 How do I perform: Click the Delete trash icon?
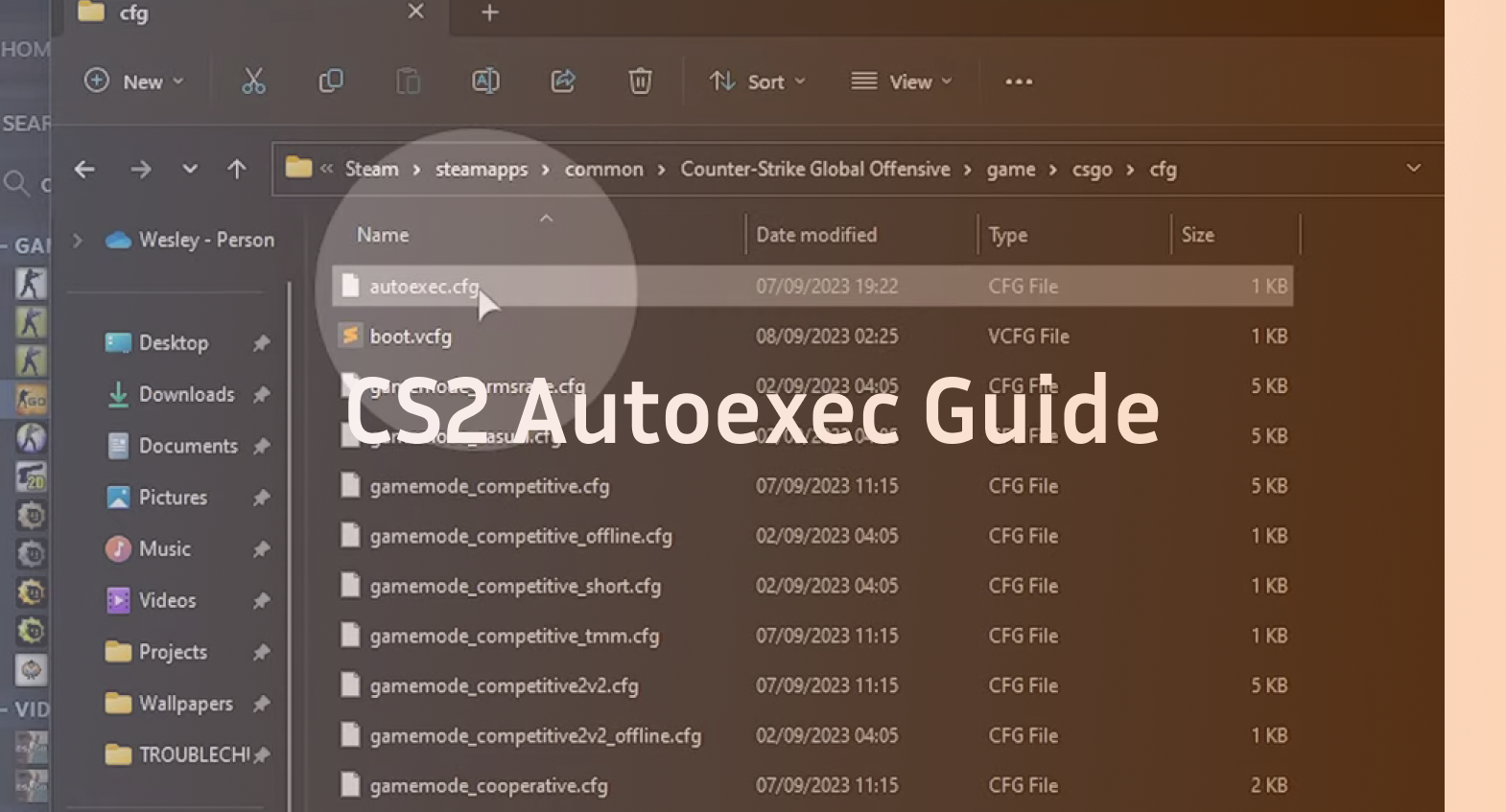pyautogui.click(x=640, y=81)
